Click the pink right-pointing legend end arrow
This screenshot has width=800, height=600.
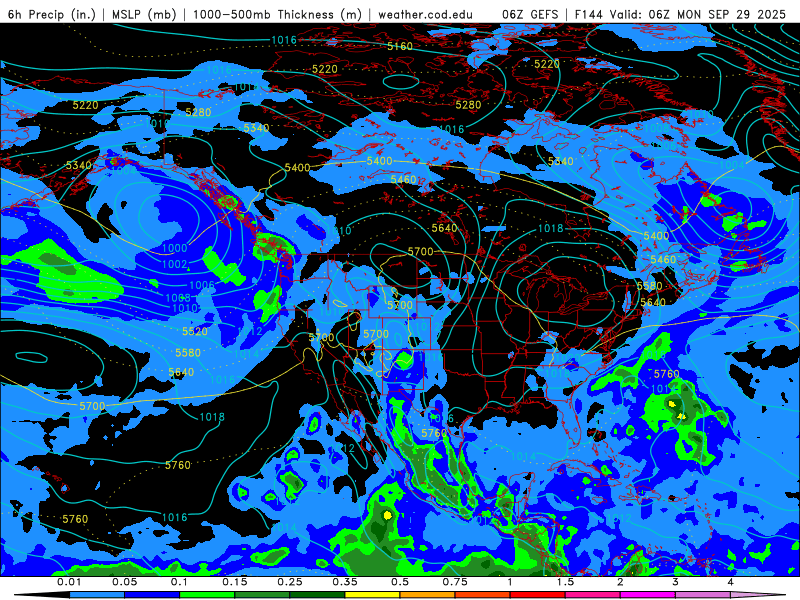coord(758,595)
